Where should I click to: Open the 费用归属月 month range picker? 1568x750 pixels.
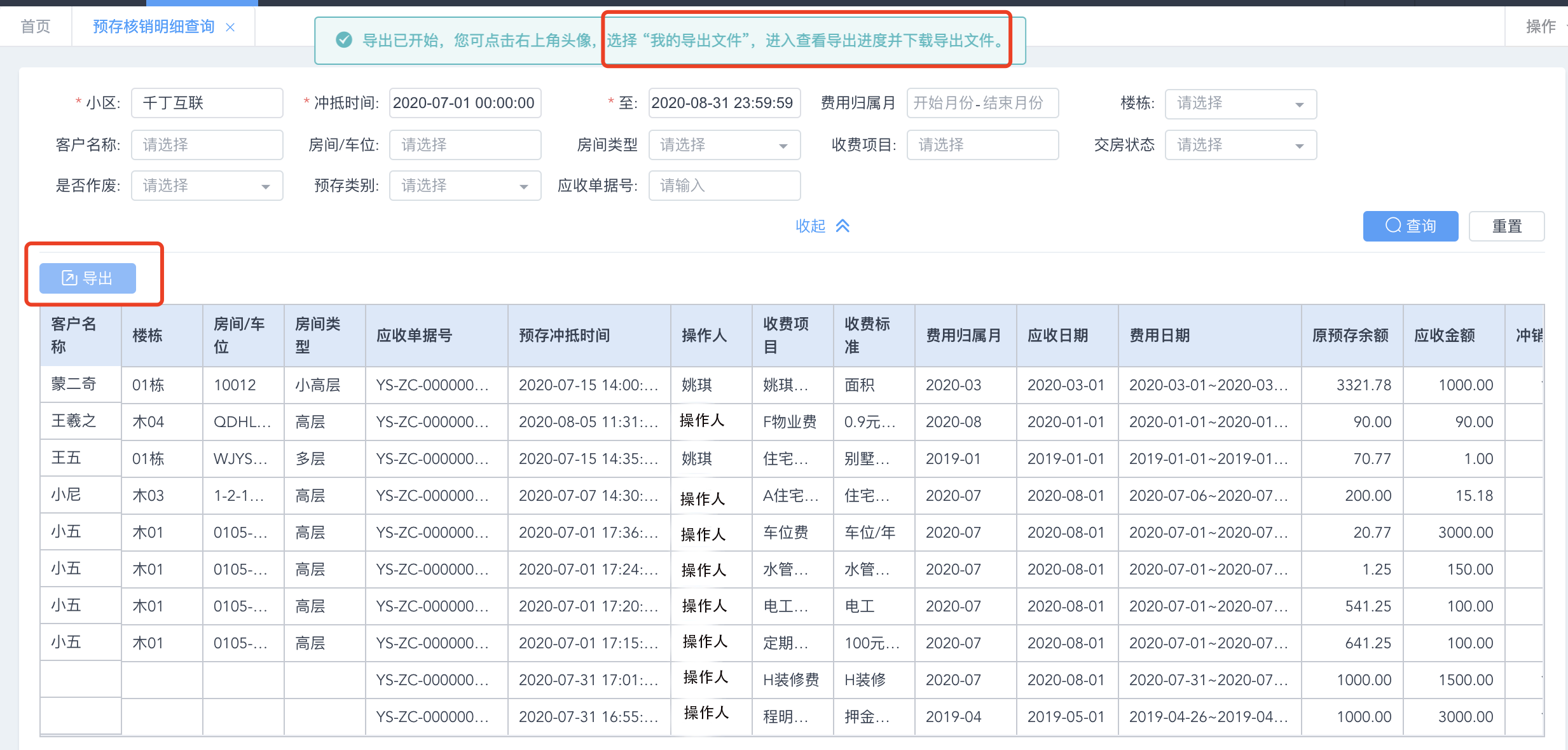click(x=982, y=103)
